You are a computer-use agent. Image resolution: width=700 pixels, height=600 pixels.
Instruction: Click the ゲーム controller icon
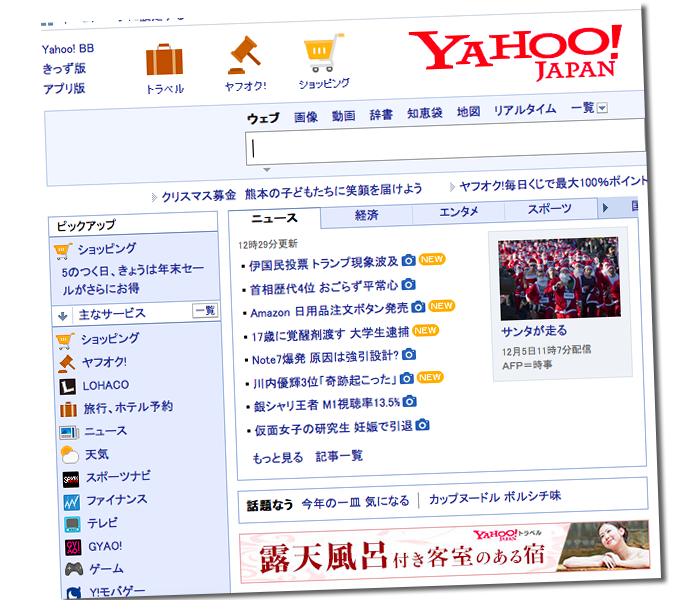74,569
